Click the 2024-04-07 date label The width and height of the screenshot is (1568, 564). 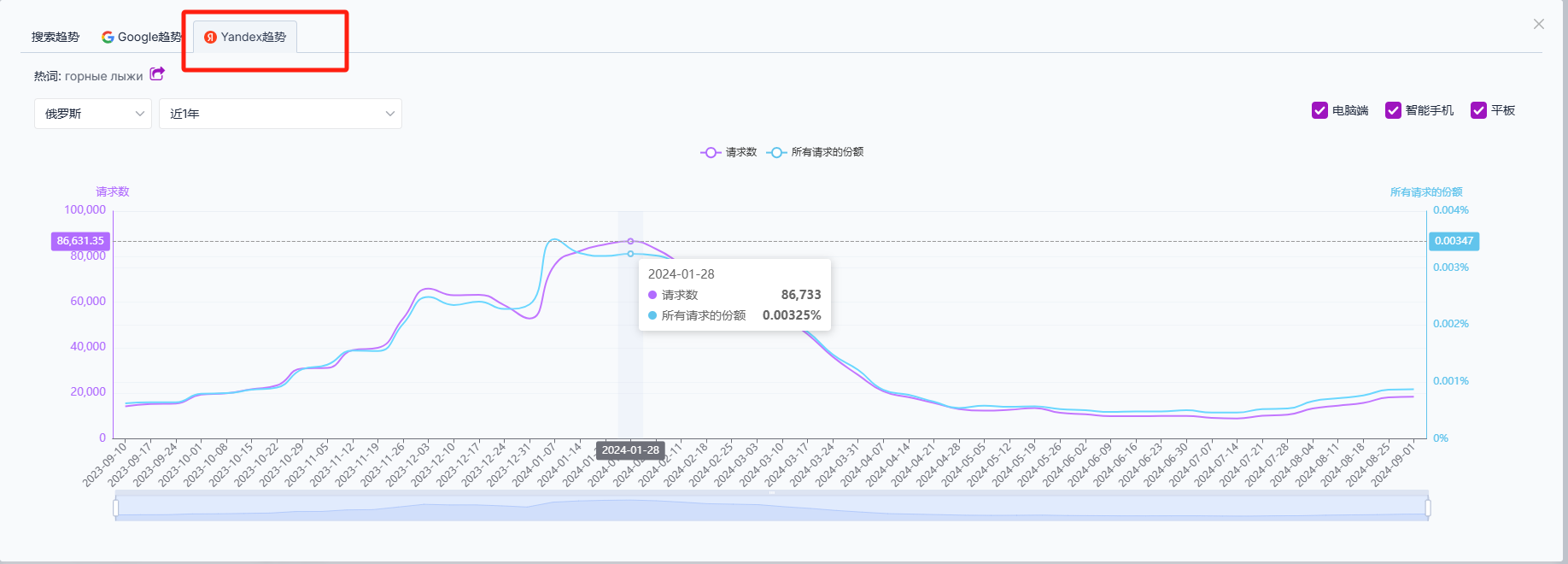863,465
